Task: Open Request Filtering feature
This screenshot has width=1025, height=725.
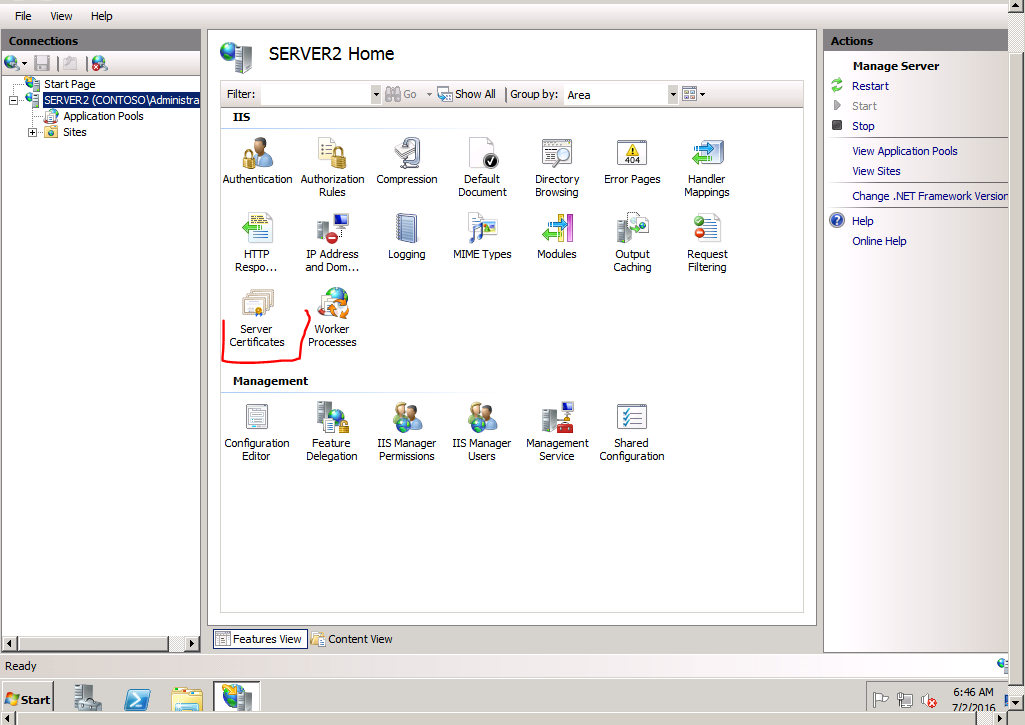Action: (x=707, y=243)
